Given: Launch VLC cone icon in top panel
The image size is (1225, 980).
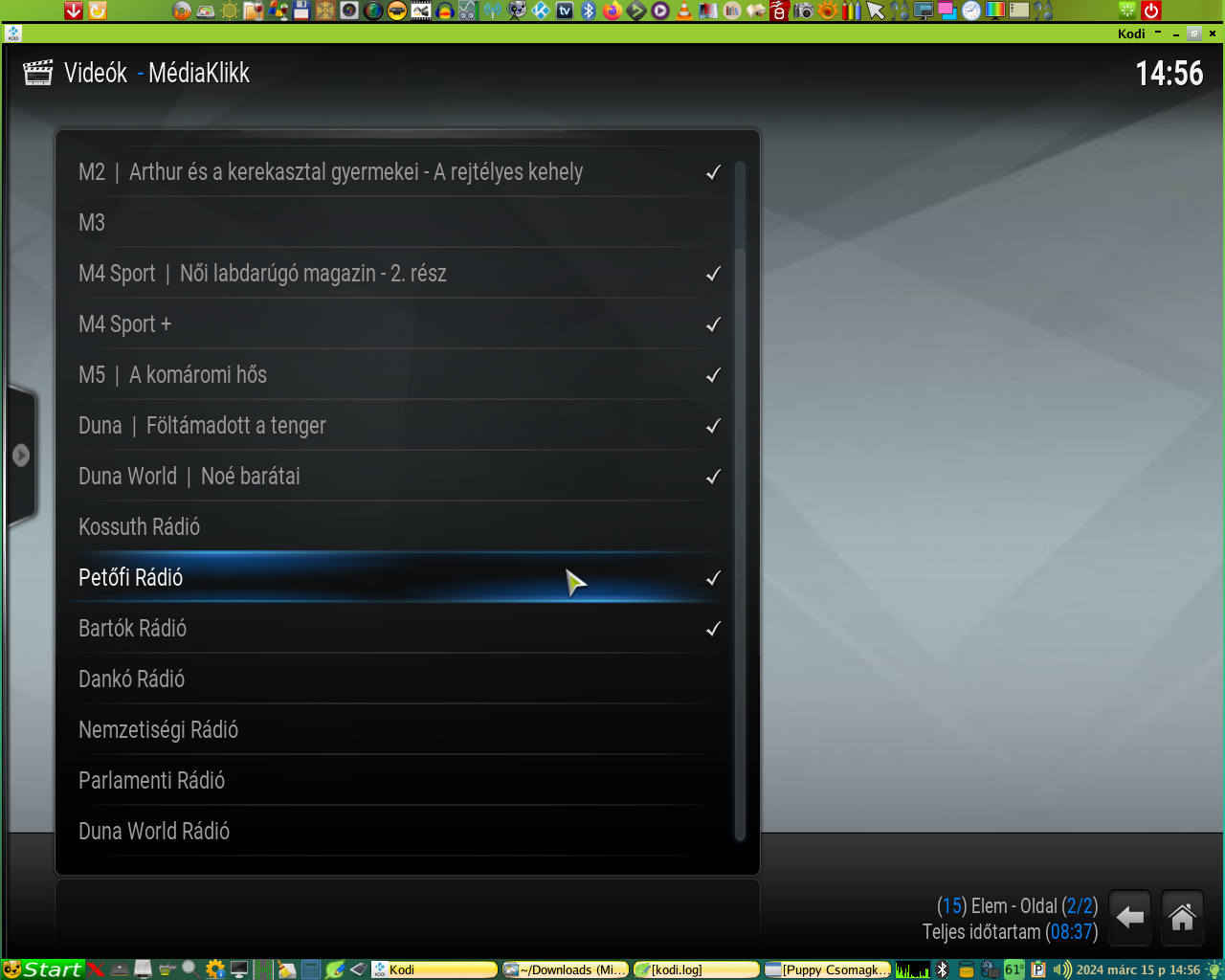Looking at the screenshot, I should tap(683, 11).
